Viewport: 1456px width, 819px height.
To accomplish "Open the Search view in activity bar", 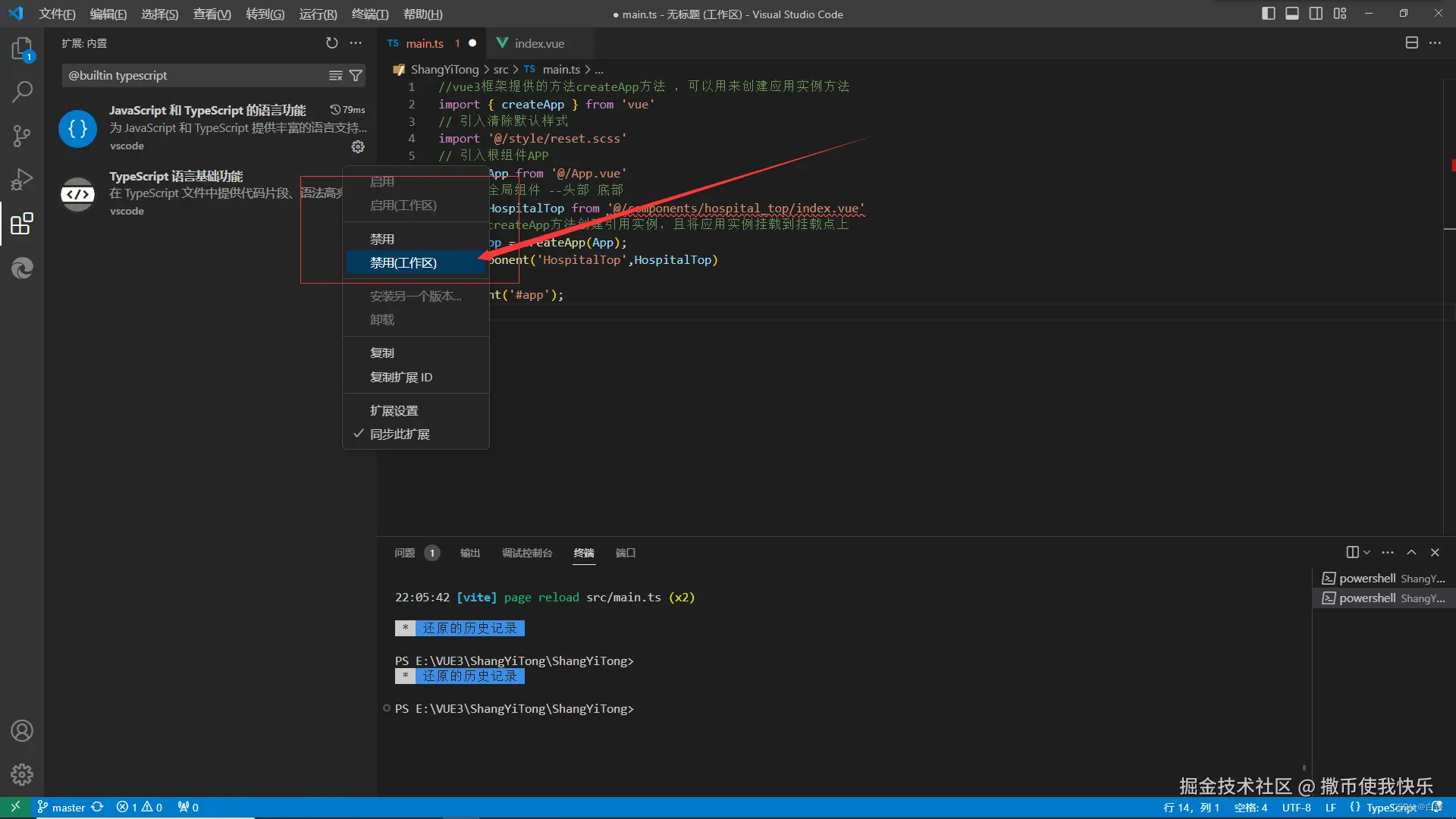I will click(21, 93).
